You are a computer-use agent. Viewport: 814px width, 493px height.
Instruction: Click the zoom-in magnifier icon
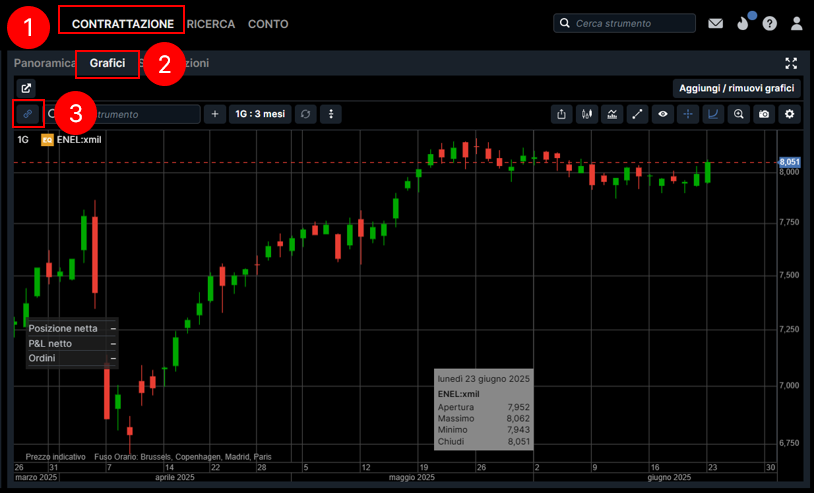pos(739,114)
